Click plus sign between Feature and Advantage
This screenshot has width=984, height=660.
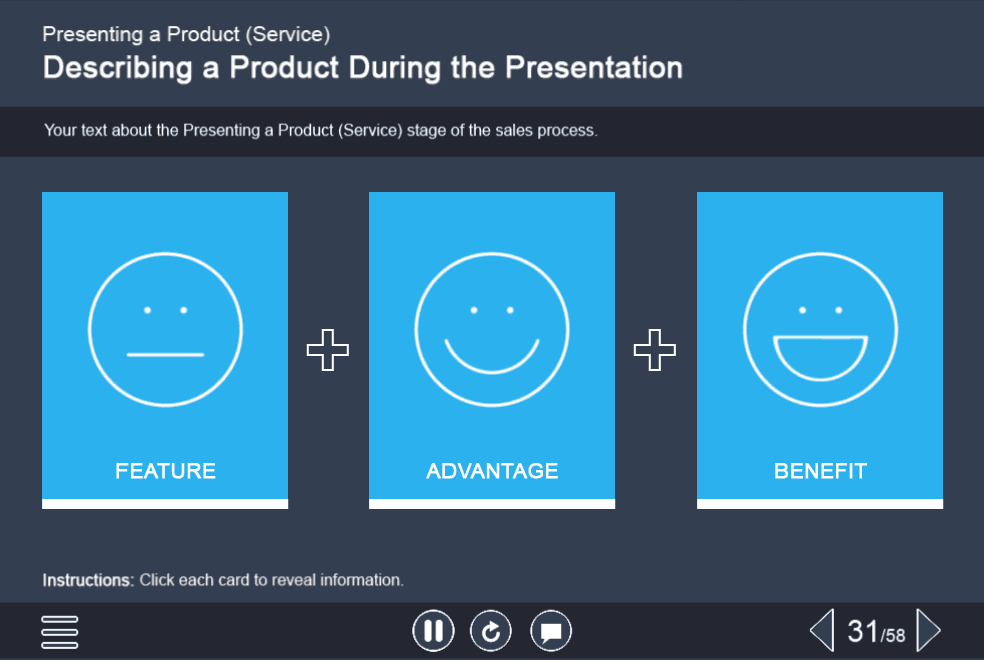pos(328,350)
